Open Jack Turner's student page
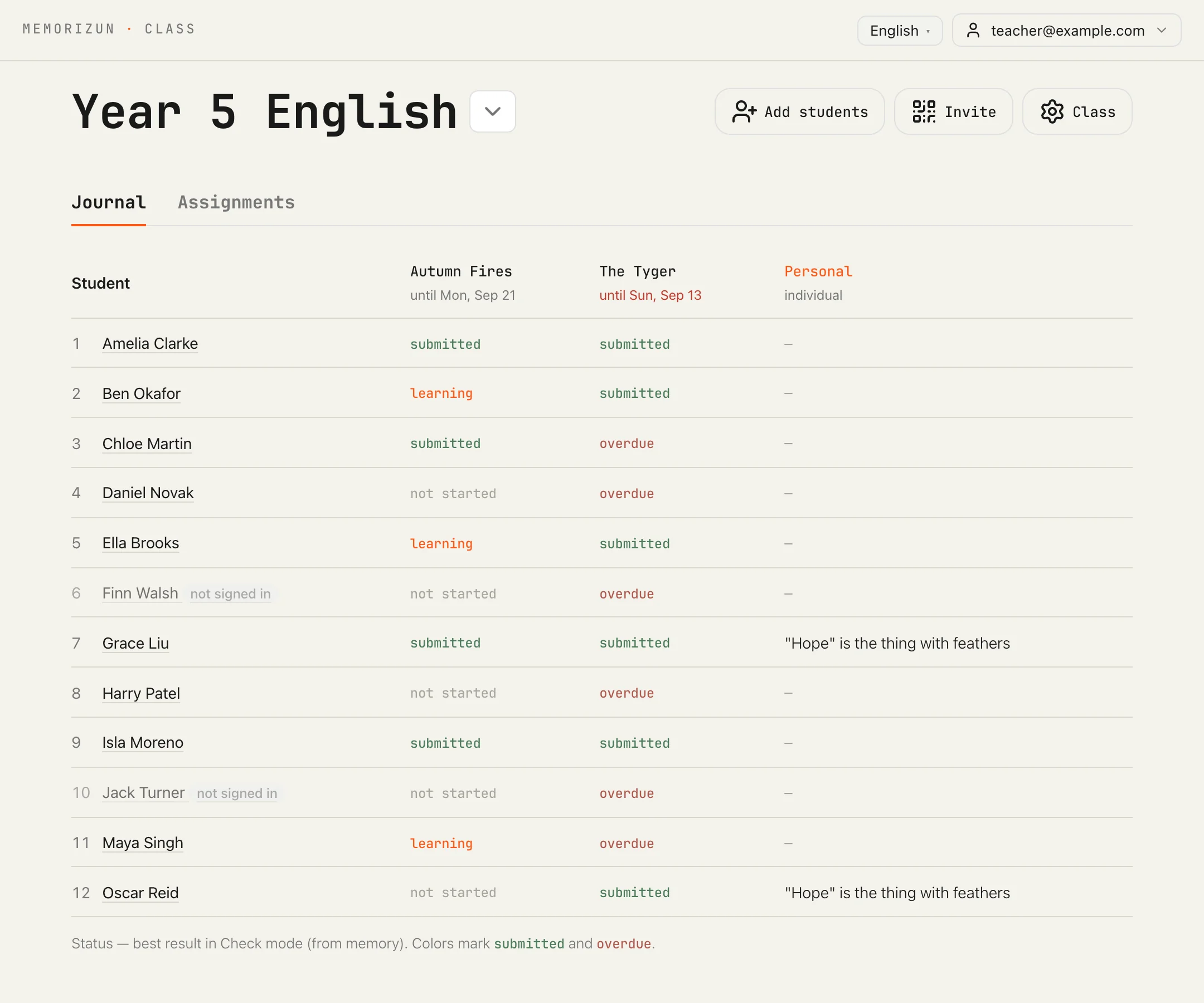This screenshot has height=1003, width=1204. point(143,793)
